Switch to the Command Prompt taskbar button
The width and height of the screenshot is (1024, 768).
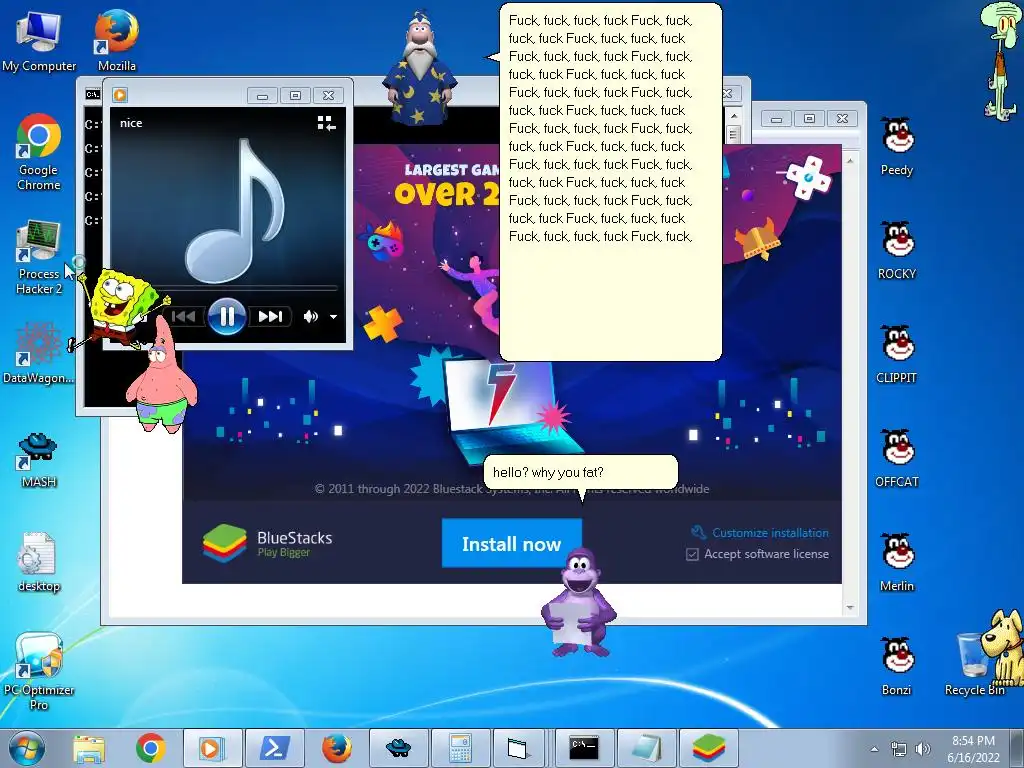pyautogui.click(x=584, y=748)
